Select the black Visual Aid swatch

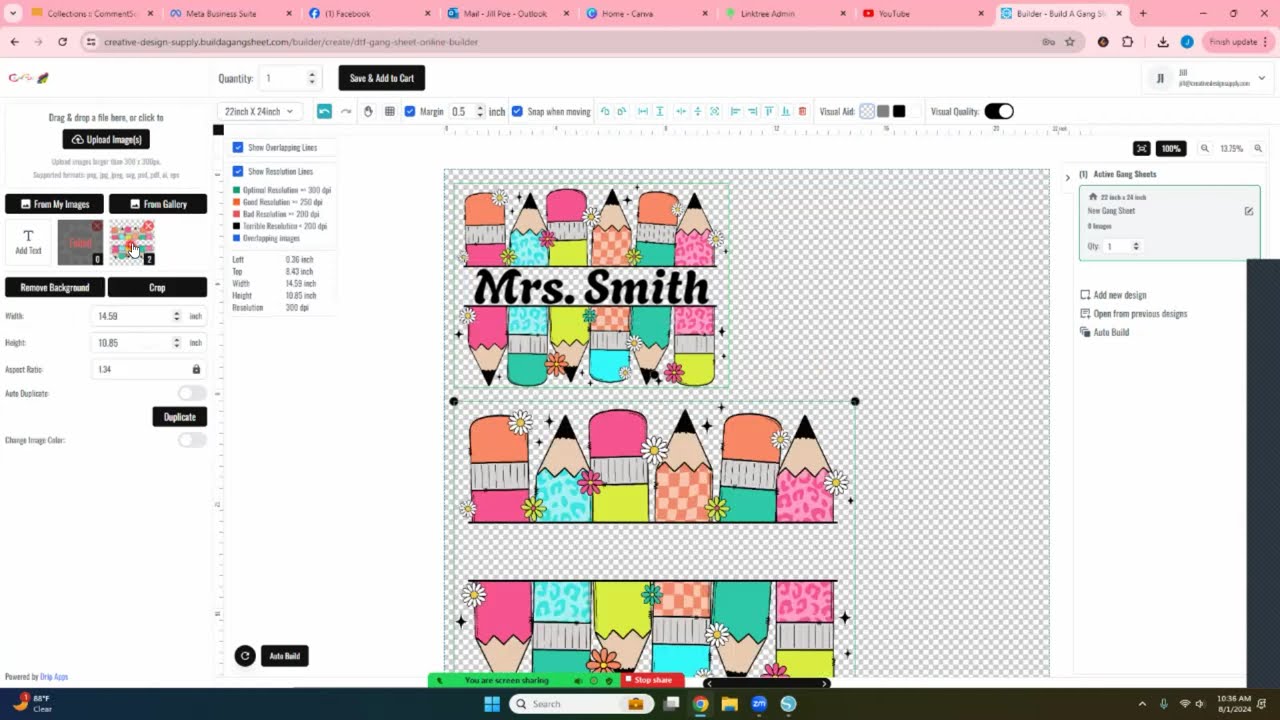tap(899, 111)
